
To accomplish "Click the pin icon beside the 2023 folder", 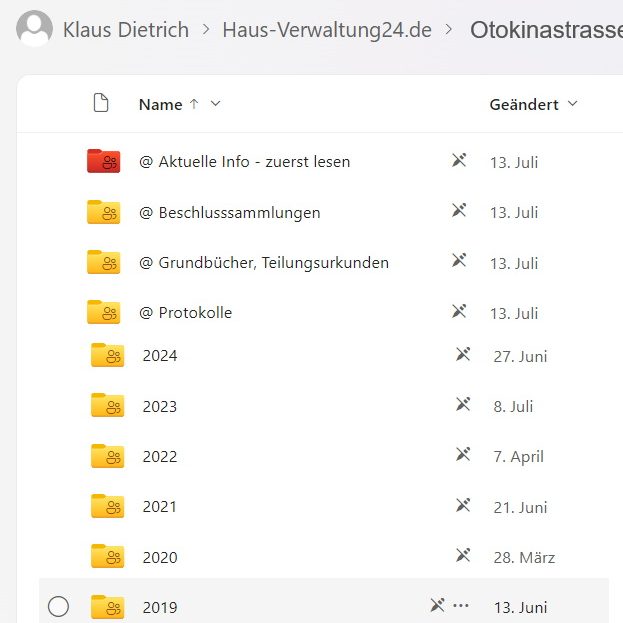I will tap(463, 405).
